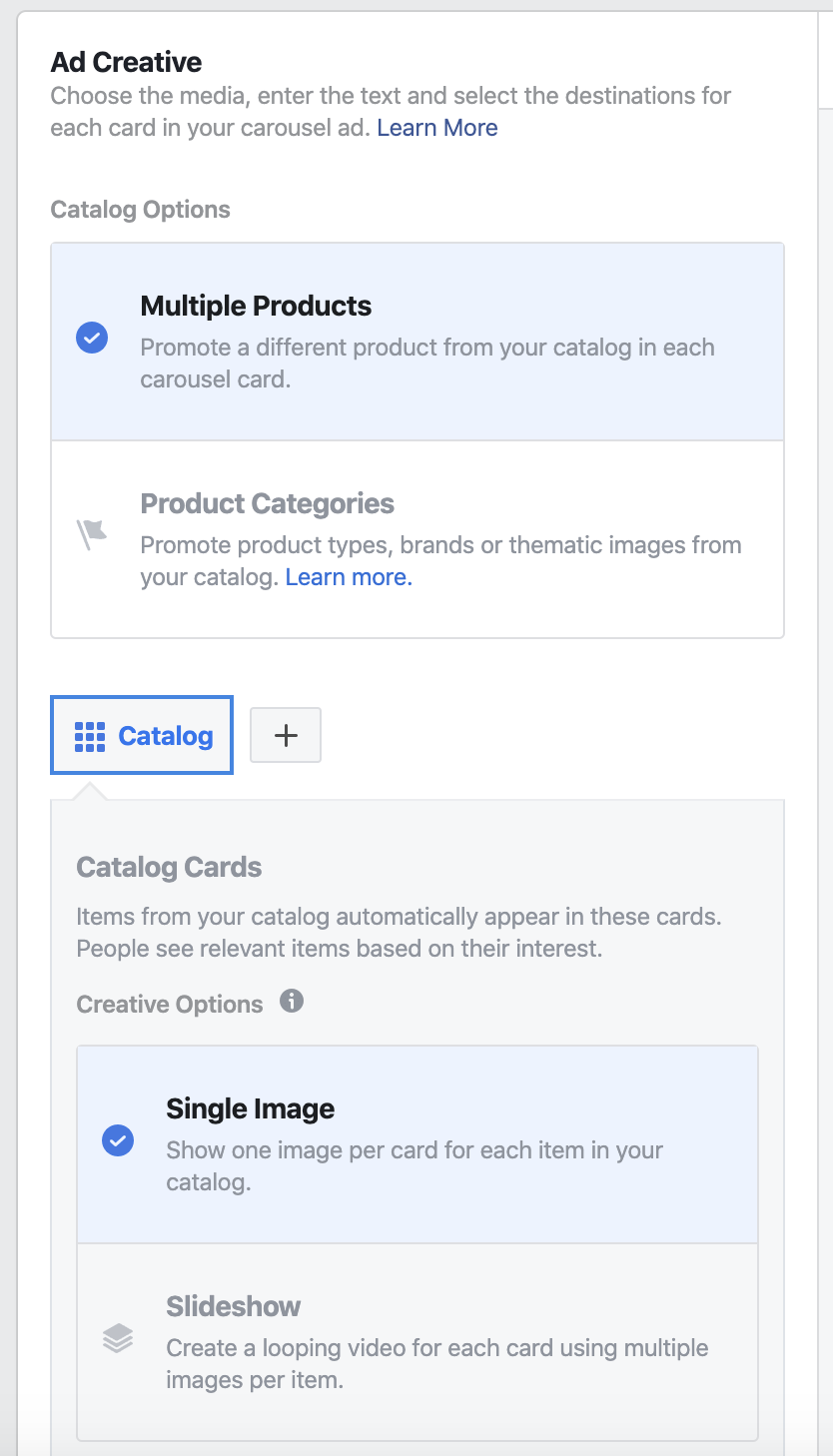Open the Learn More link under Ad Creative

coord(437,128)
